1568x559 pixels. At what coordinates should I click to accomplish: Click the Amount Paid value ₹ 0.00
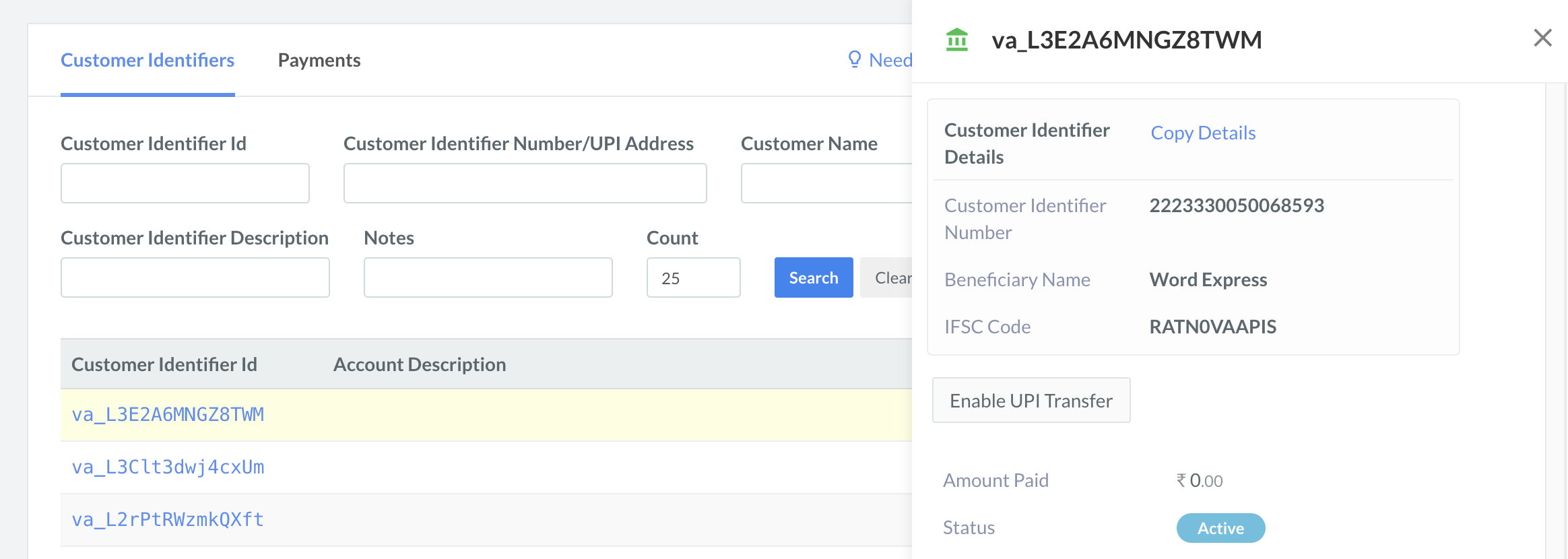pyautogui.click(x=1199, y=480)
